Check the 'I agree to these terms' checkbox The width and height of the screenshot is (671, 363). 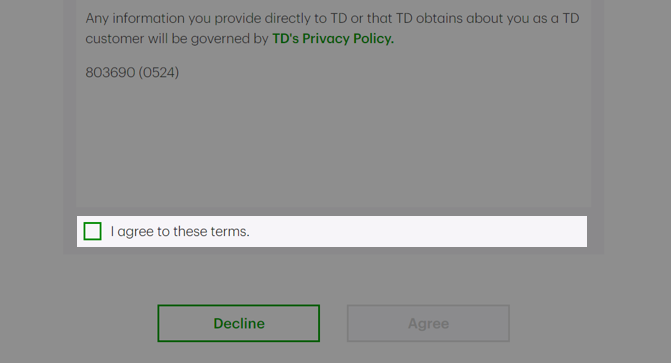[92, 231]
